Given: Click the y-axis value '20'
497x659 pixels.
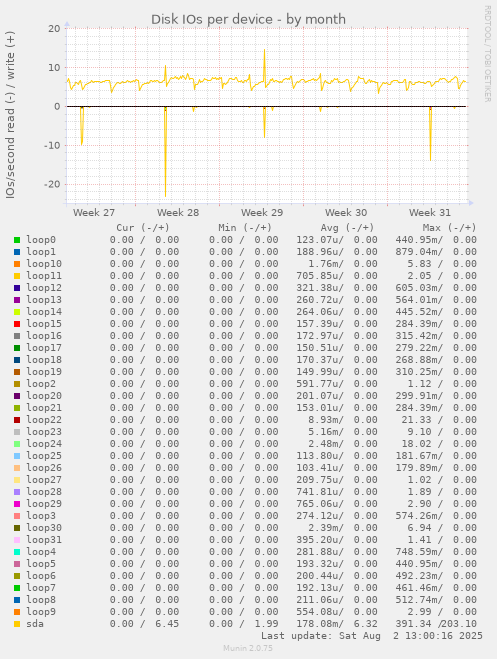Looking at the screenshot, I should click(x=54, y=28).
